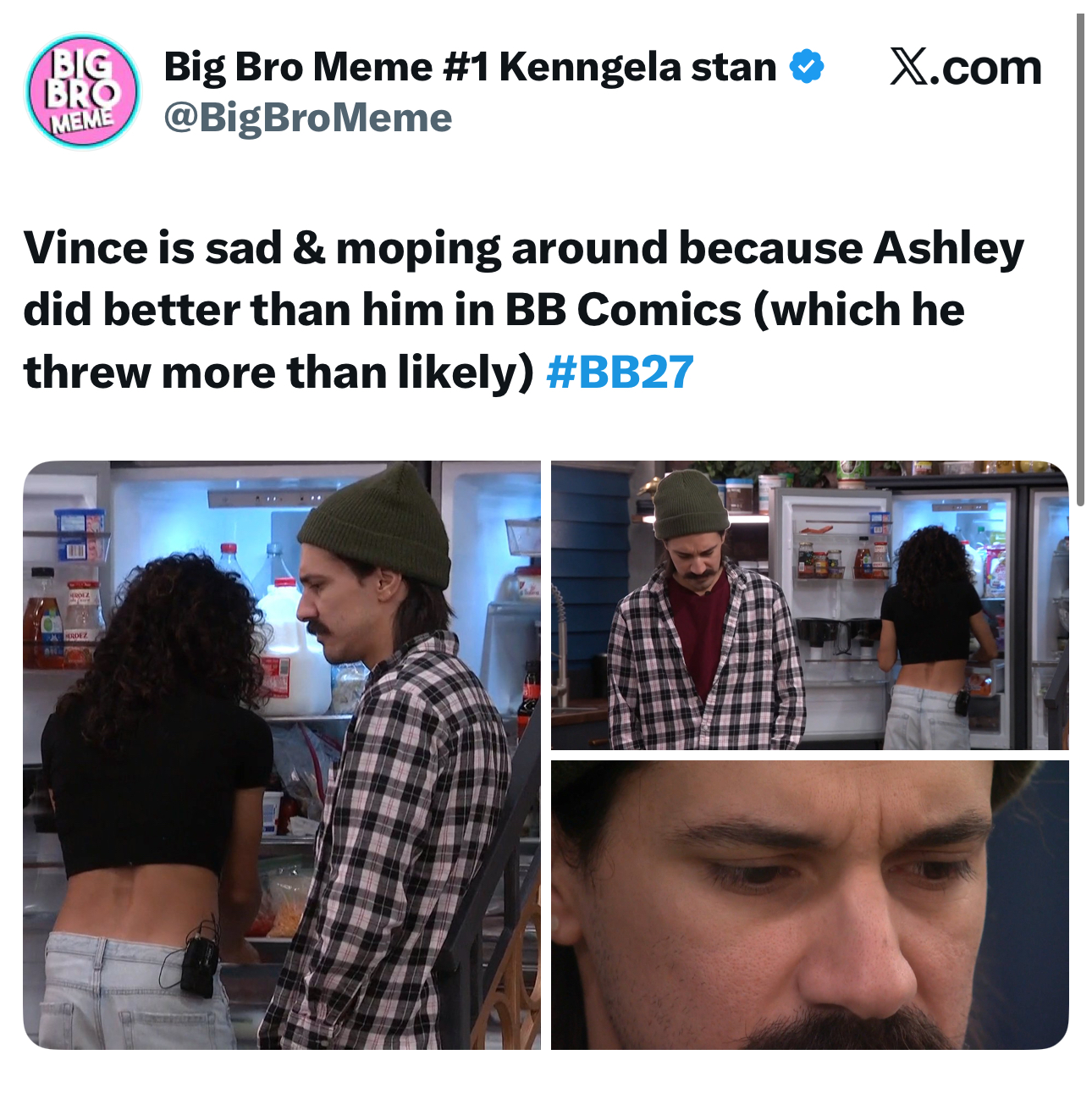Open the large fridge photo on the left
Viewport: 1092px width, 1110px height.
coord(282,755)
